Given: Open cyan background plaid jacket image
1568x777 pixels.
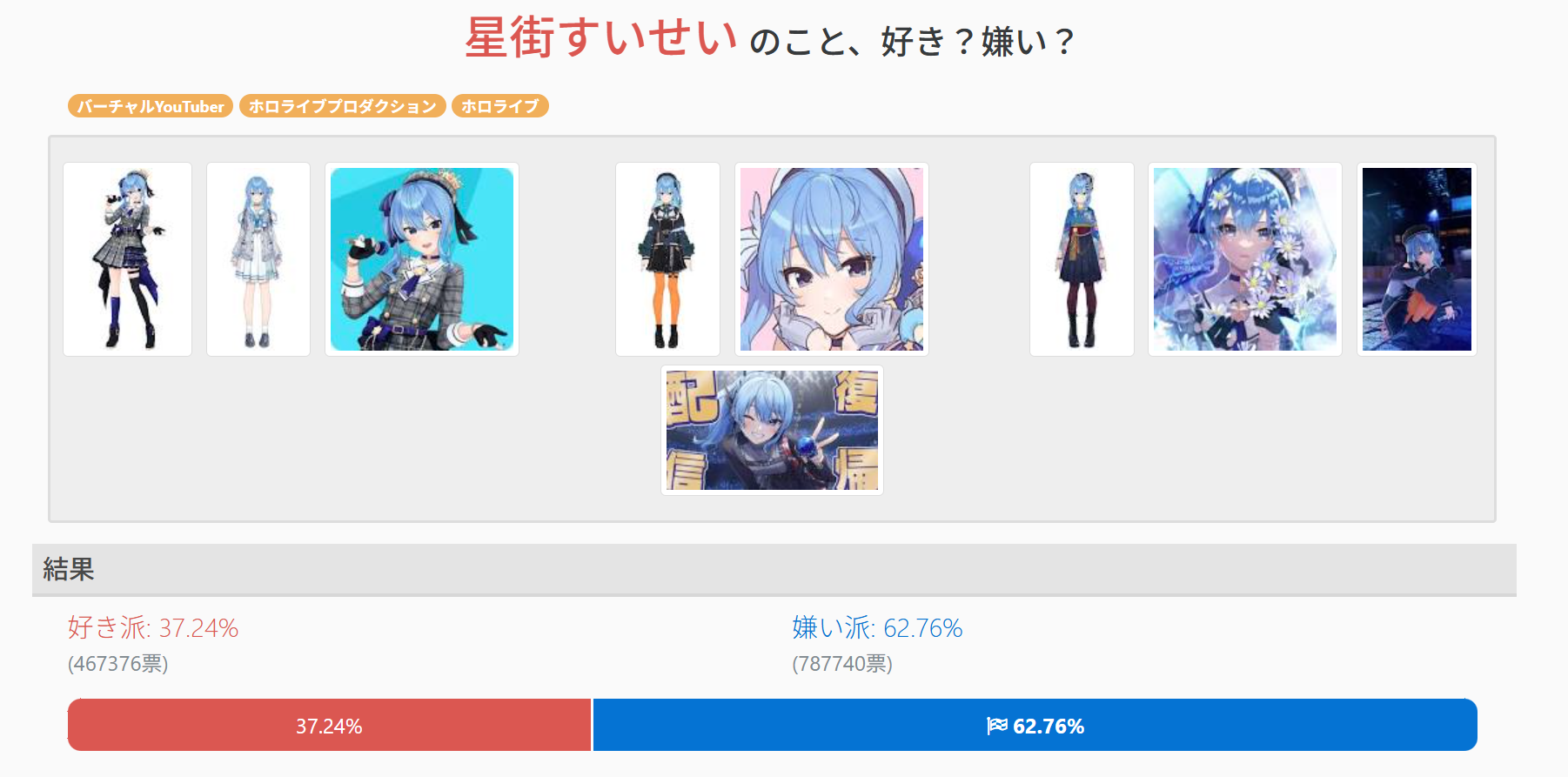Looking at the screenshot, I should [422, 259].
